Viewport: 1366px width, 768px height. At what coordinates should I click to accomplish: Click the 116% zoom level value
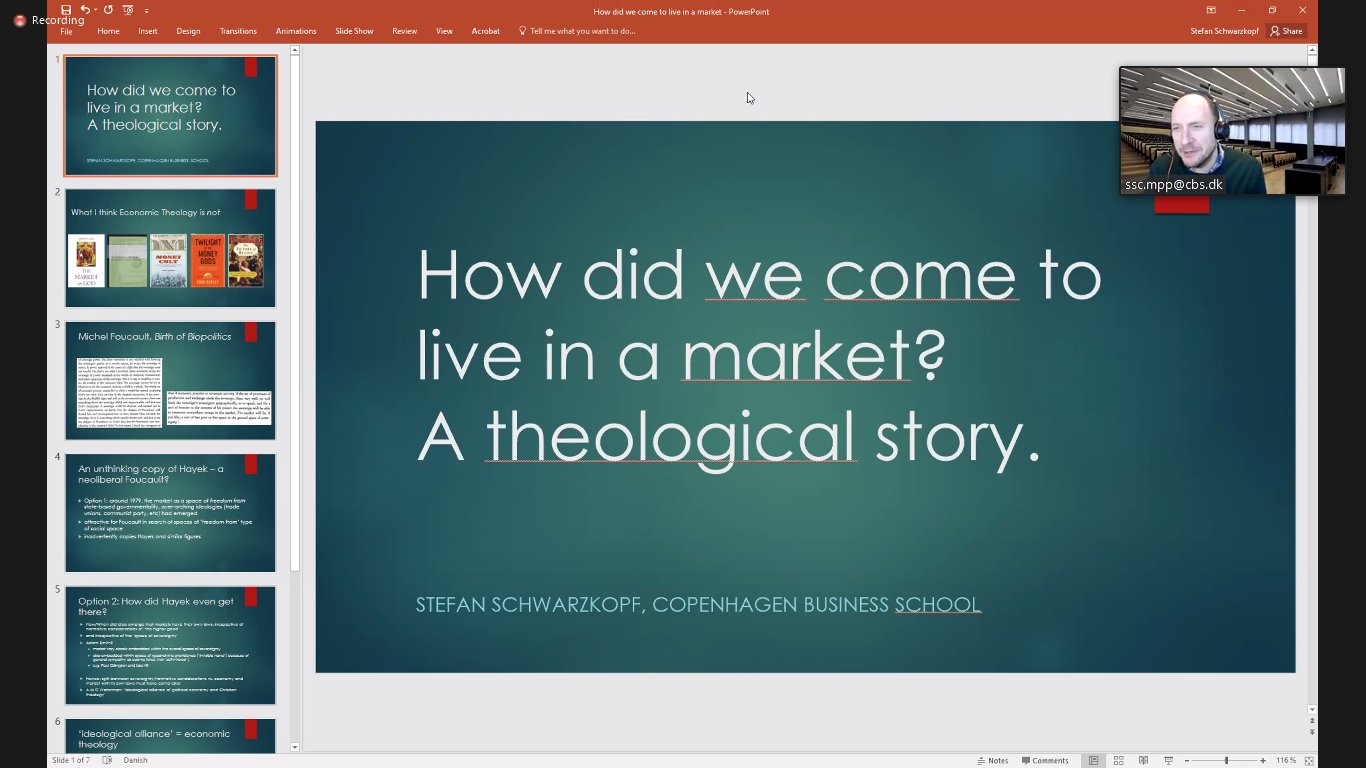(1286, 761)
